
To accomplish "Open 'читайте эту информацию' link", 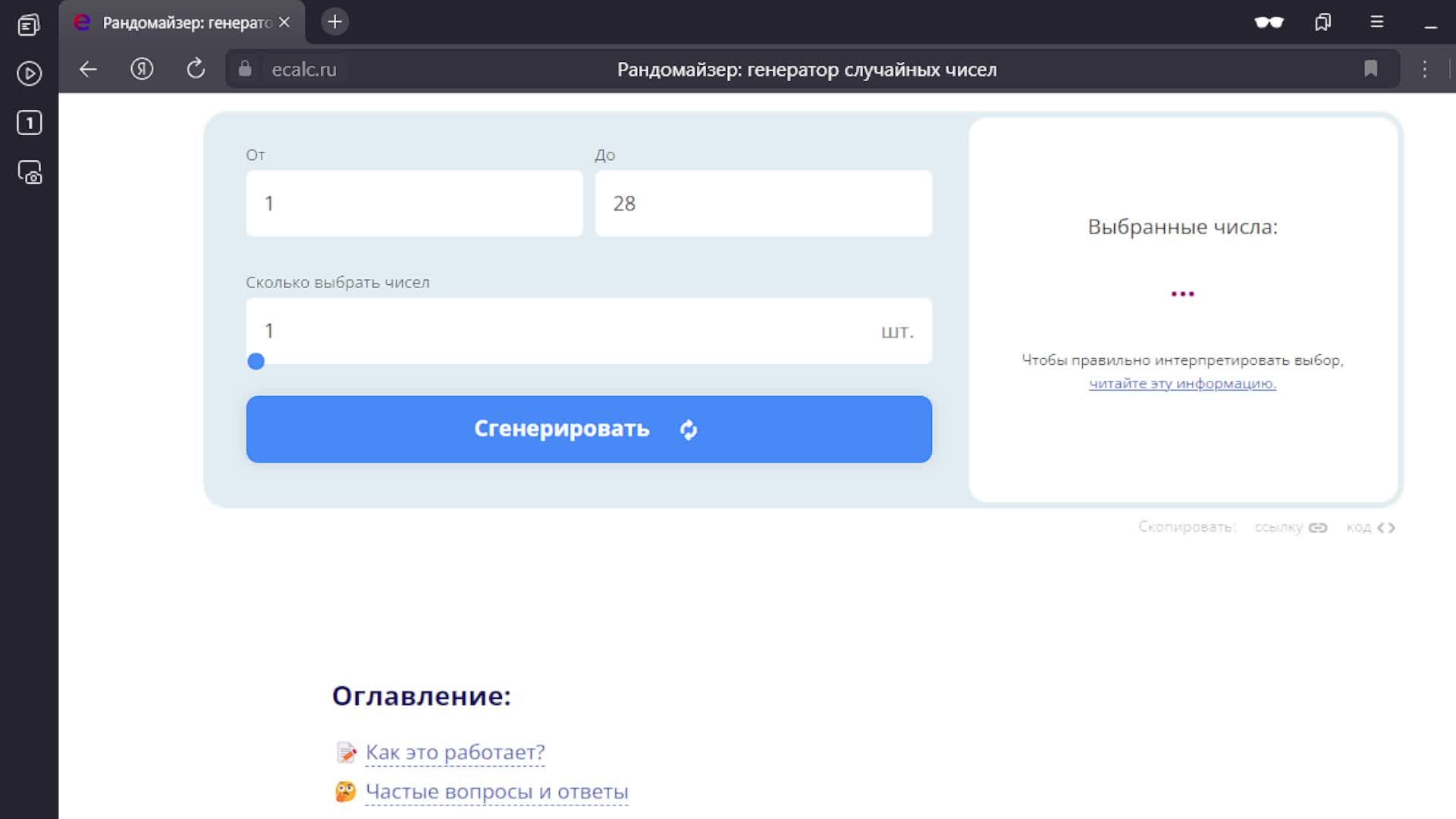I will tap(1182, 384).
